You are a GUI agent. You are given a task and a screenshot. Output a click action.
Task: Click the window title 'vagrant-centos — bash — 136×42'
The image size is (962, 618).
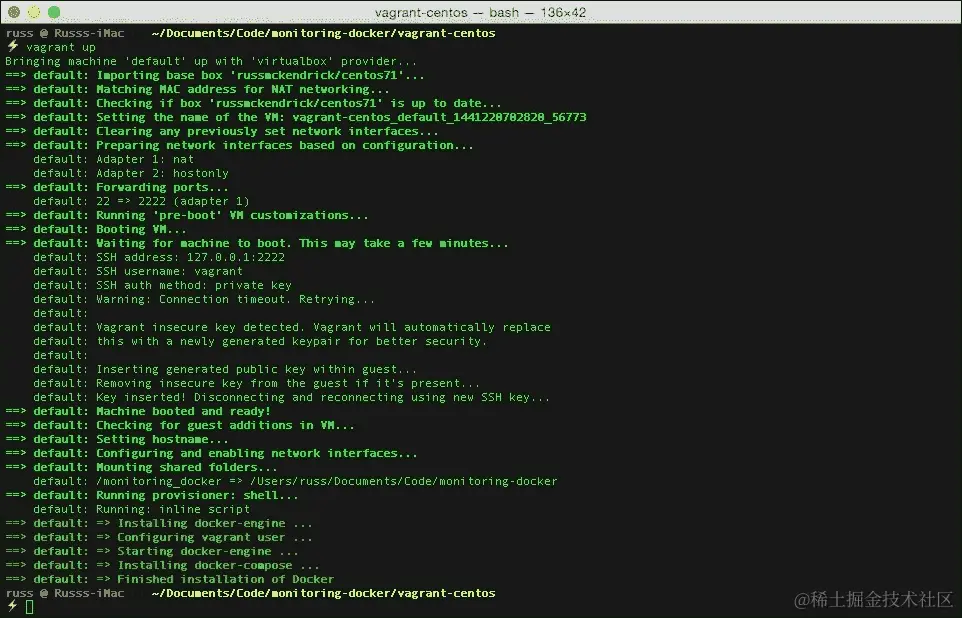click(x=480, y=12)
